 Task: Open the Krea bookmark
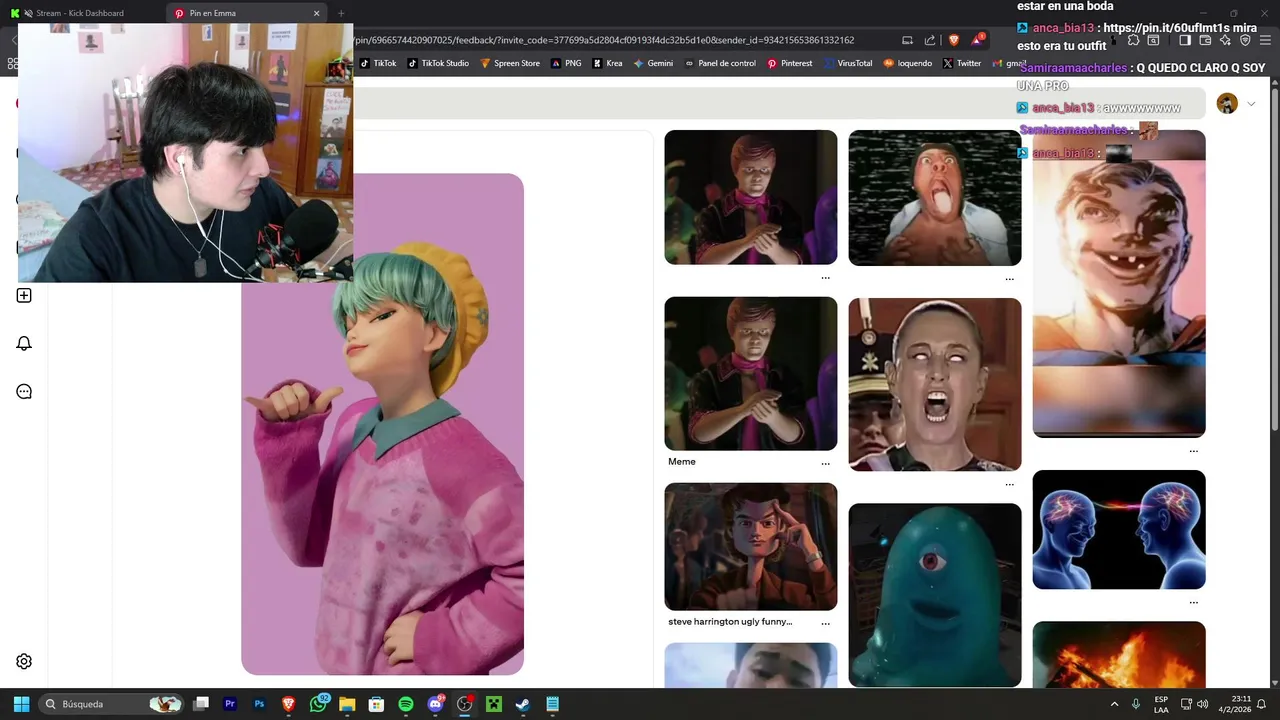tap(607, 63)
